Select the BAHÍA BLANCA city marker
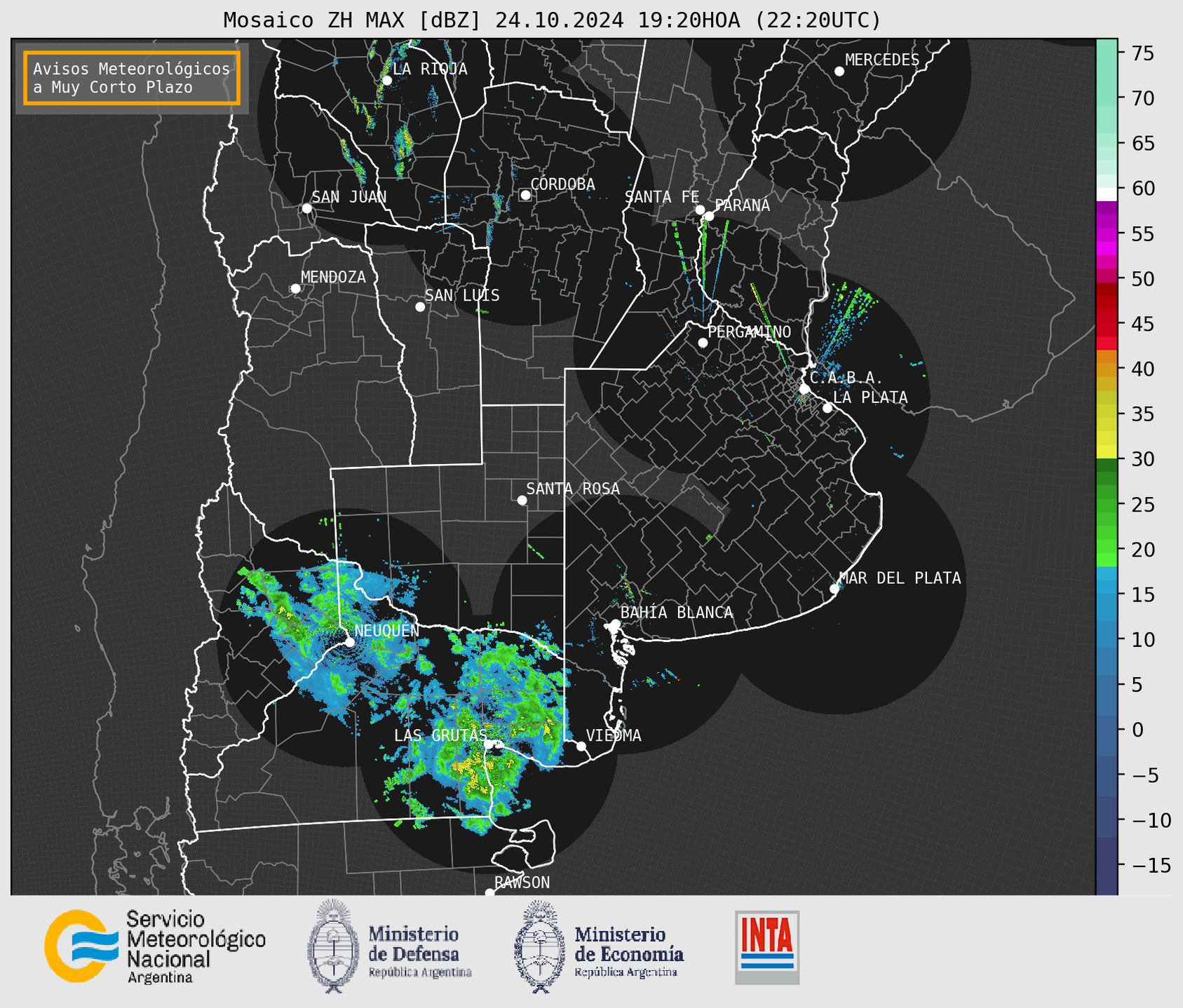Image resolution: width=1183 pixels, height=1008 pixels. [615, 624]
